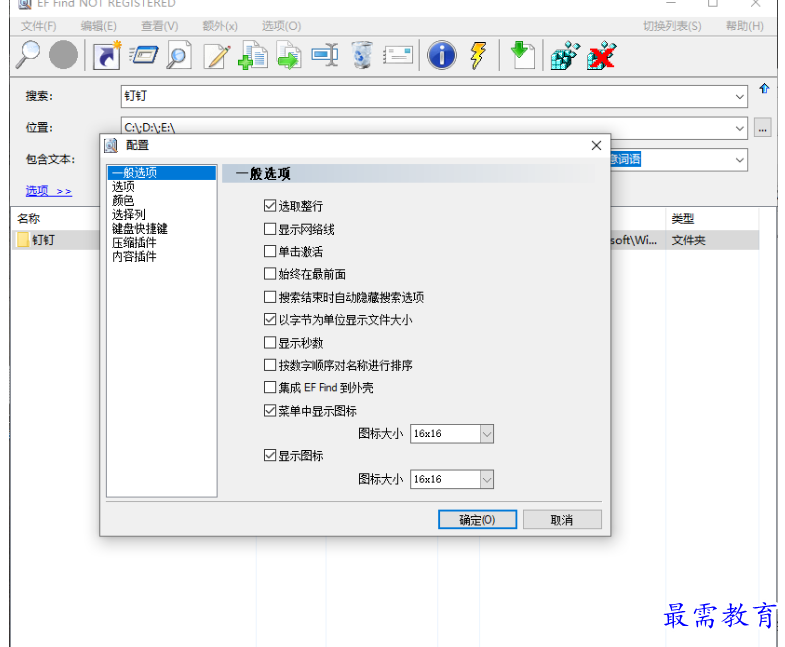Click the properties card toolbar icon
This screenshot has height=647, width=785.
[x=398, y=55]
